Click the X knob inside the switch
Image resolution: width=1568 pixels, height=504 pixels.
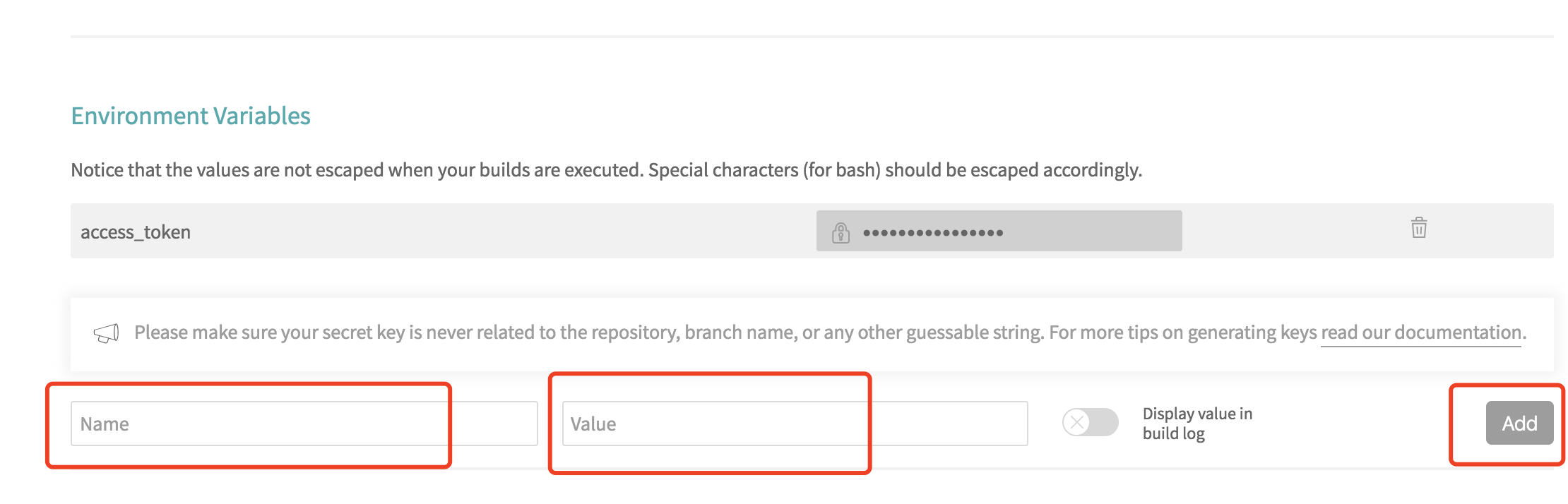[1077, 423]
